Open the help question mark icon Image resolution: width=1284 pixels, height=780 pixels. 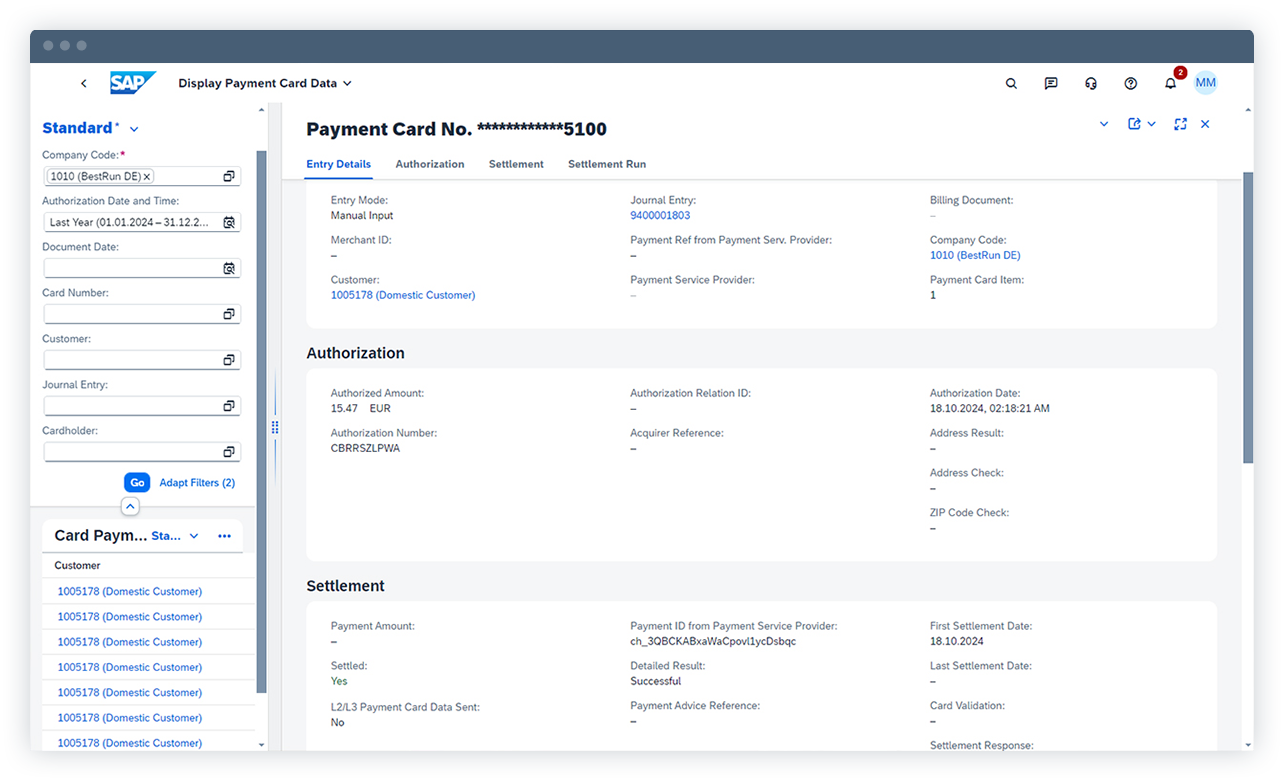click(x=1131, y=83)
